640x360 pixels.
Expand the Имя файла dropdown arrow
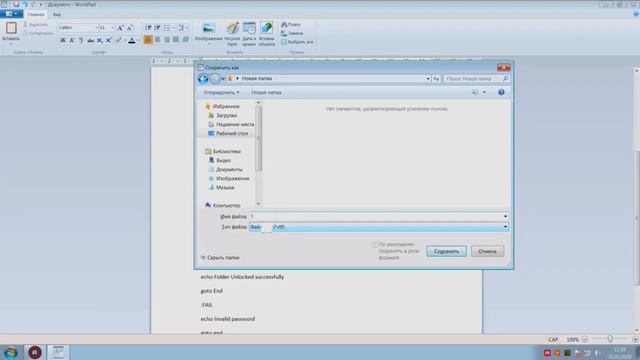505,216
